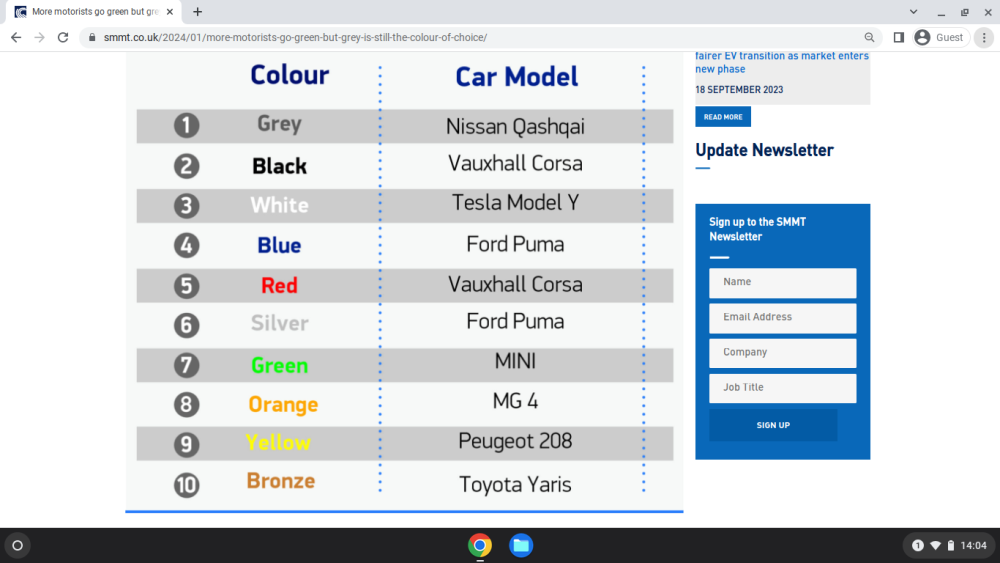Viewport: 1000px width, 563px height.
Task: Click the 'Blue' colour label
Action: click(279, 245)
